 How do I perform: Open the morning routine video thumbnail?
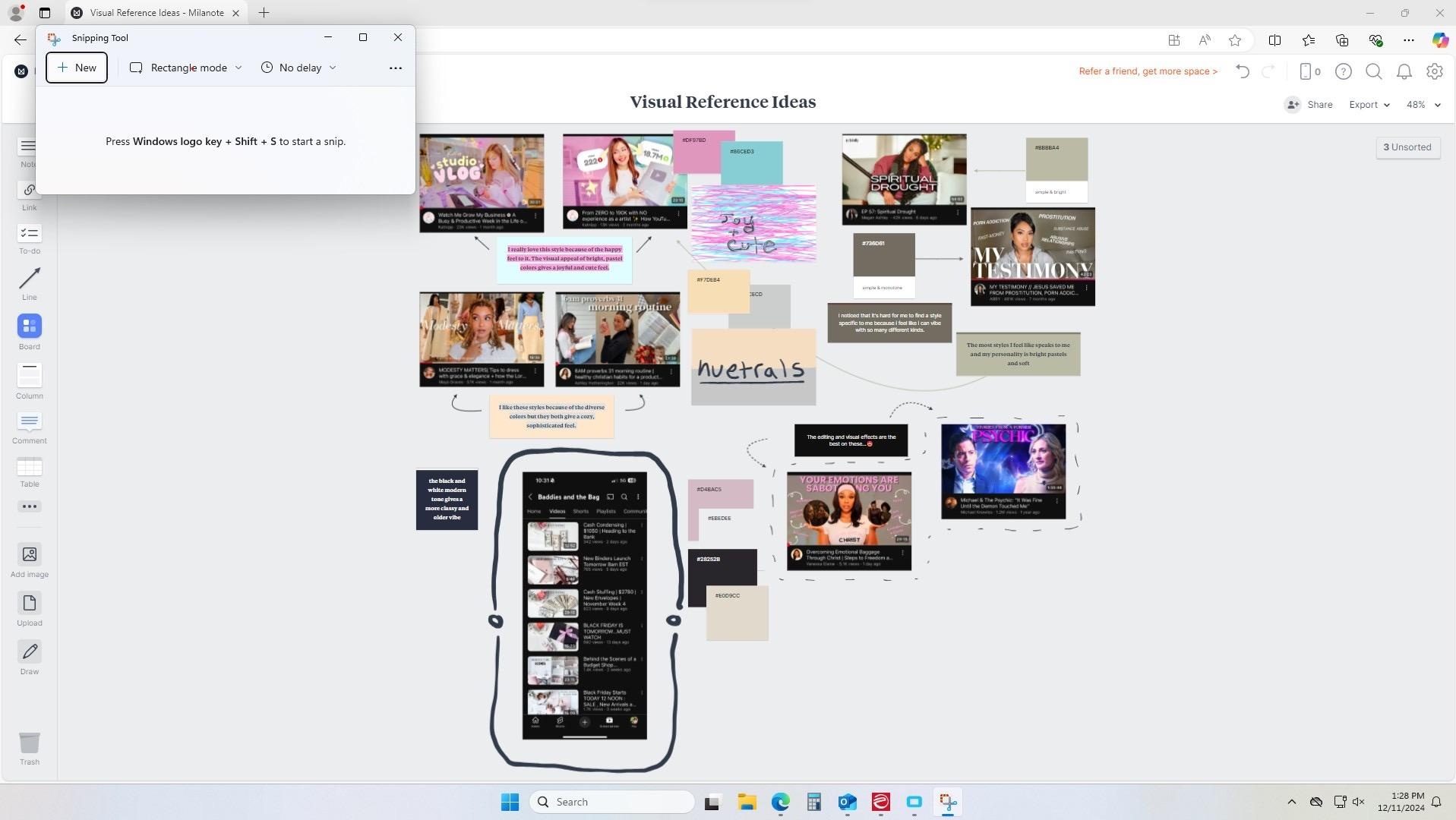tap(617, 339)
